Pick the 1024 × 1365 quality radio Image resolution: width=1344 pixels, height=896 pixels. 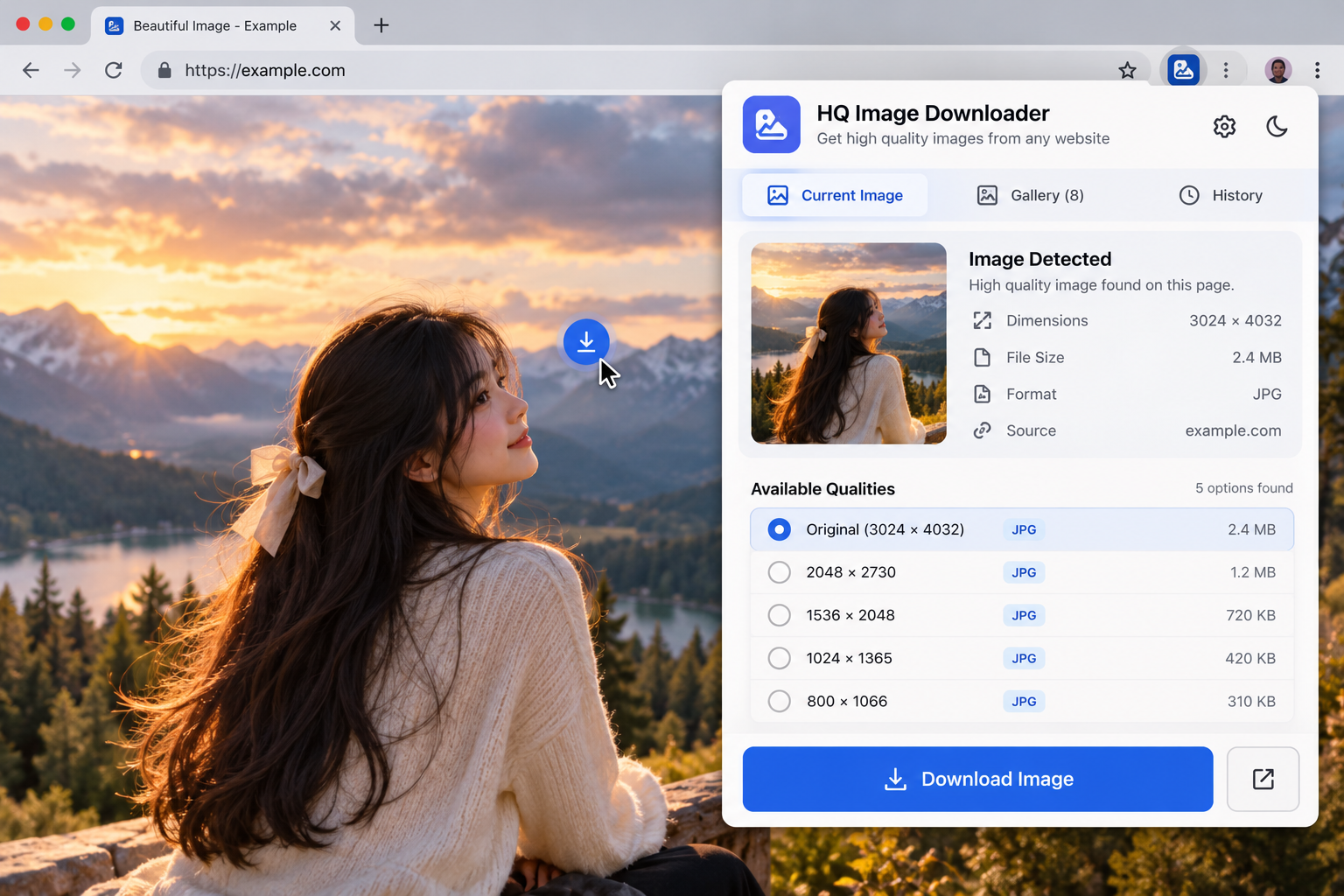coord(779,658)
